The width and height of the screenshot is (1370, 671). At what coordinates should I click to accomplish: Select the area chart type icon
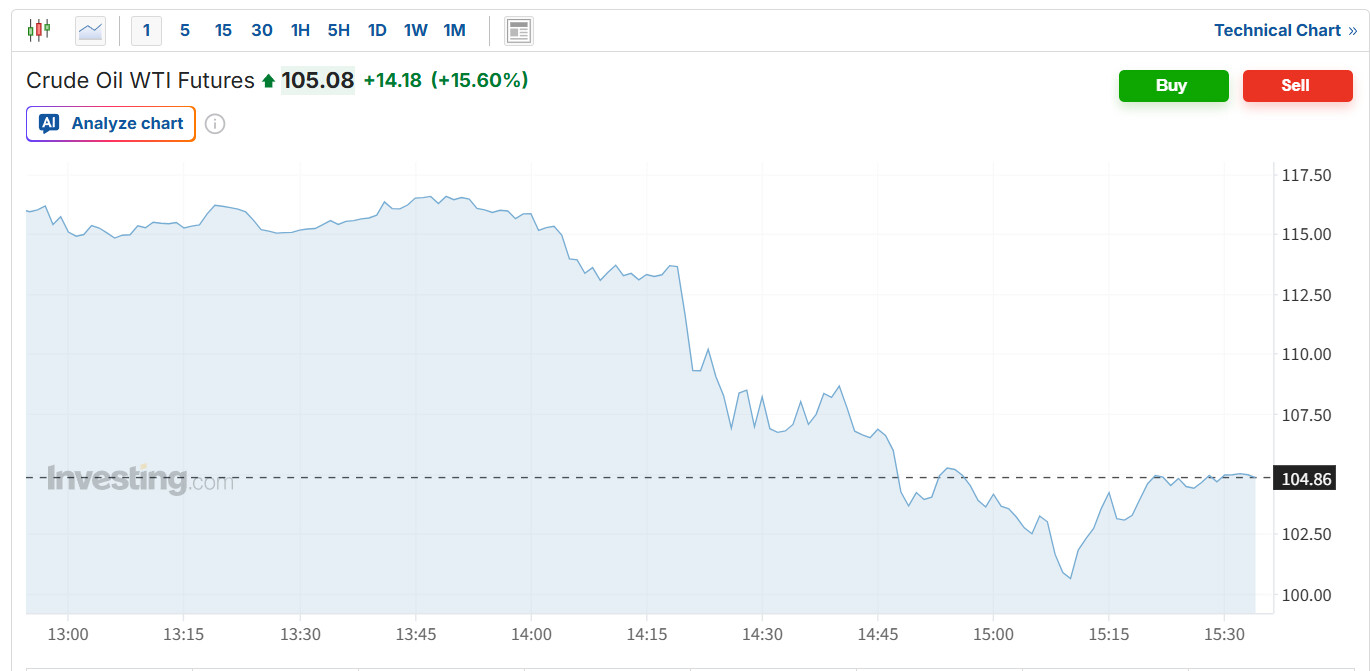coord(90,31)
